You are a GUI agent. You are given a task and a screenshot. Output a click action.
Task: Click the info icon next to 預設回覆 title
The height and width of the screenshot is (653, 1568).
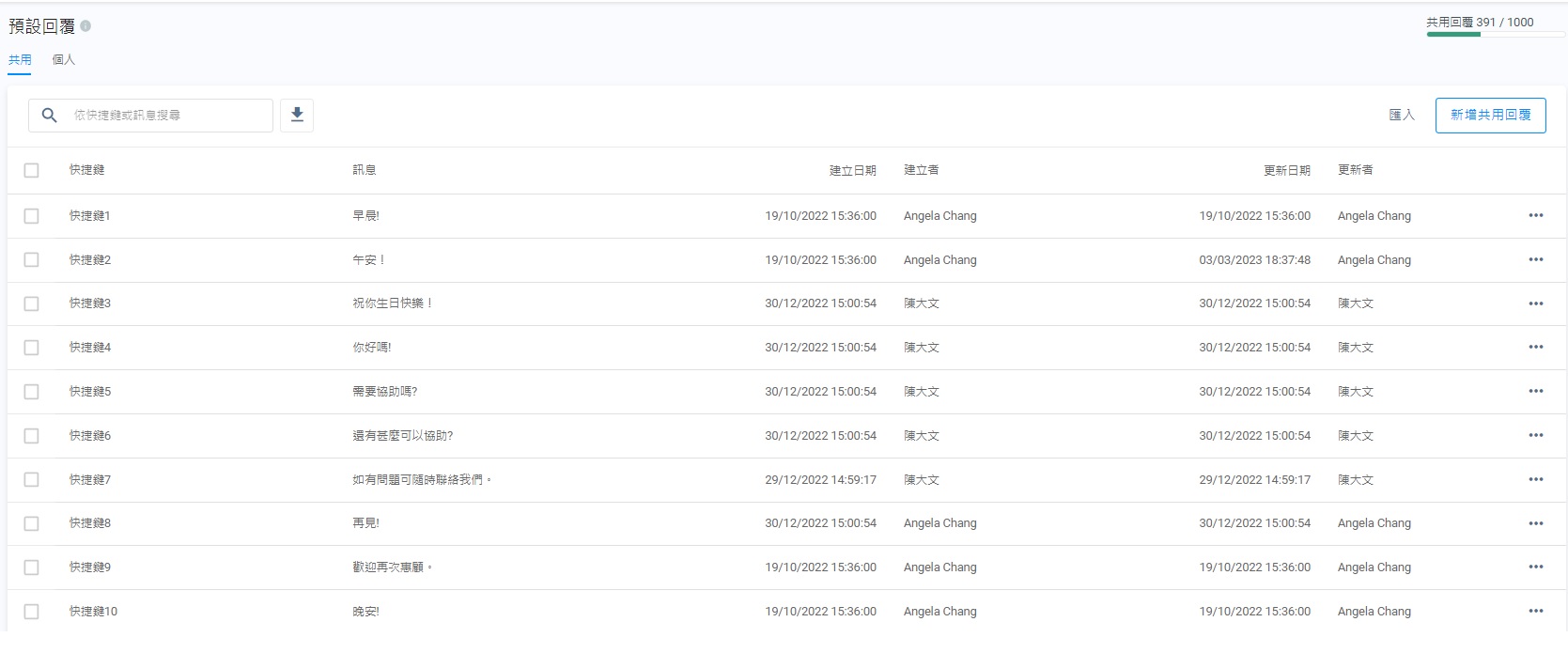(x=85, y=26)
